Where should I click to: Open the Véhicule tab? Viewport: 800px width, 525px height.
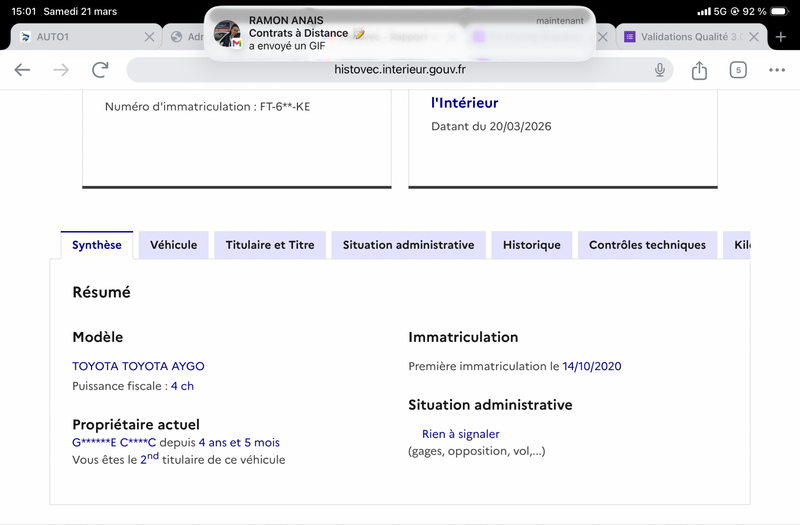point(174,245)
